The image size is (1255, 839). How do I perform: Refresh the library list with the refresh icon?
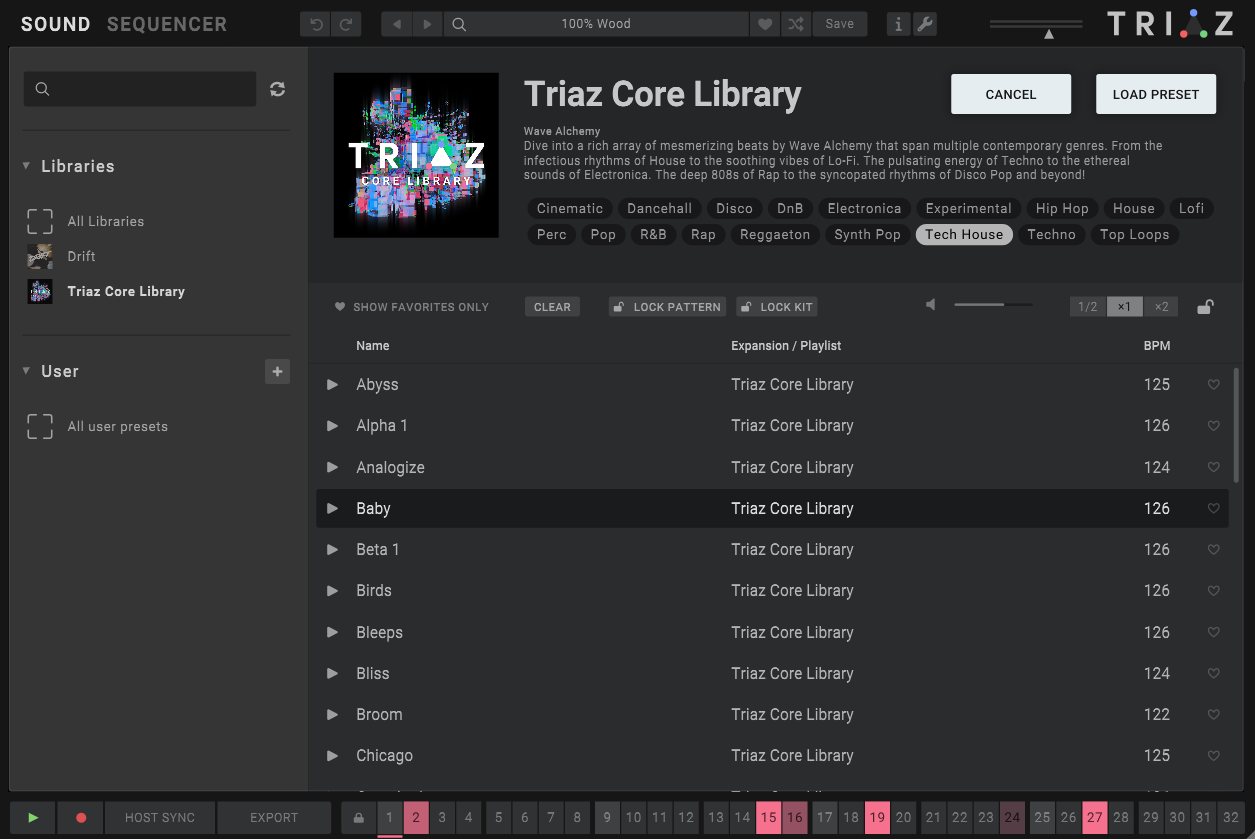pos(277,88)
